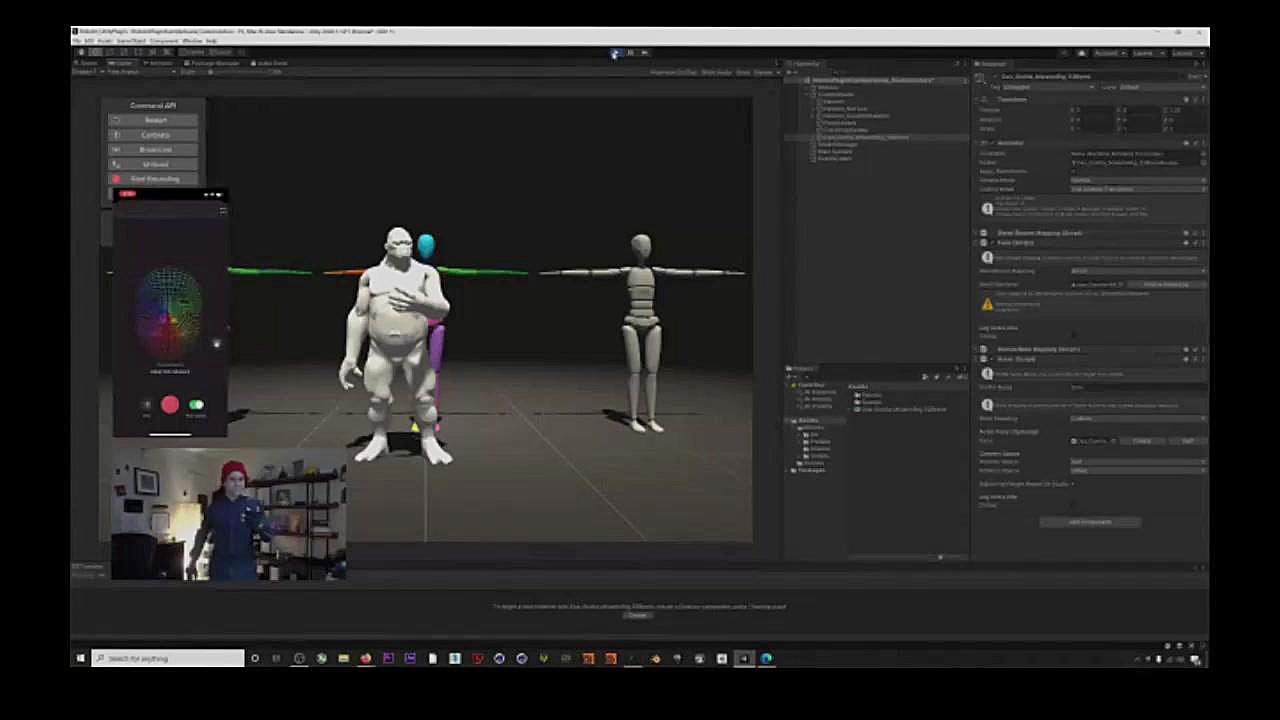This screenshot has width=1280, height=720.
Task: Click the cloud services icon
Action: 1082,53
